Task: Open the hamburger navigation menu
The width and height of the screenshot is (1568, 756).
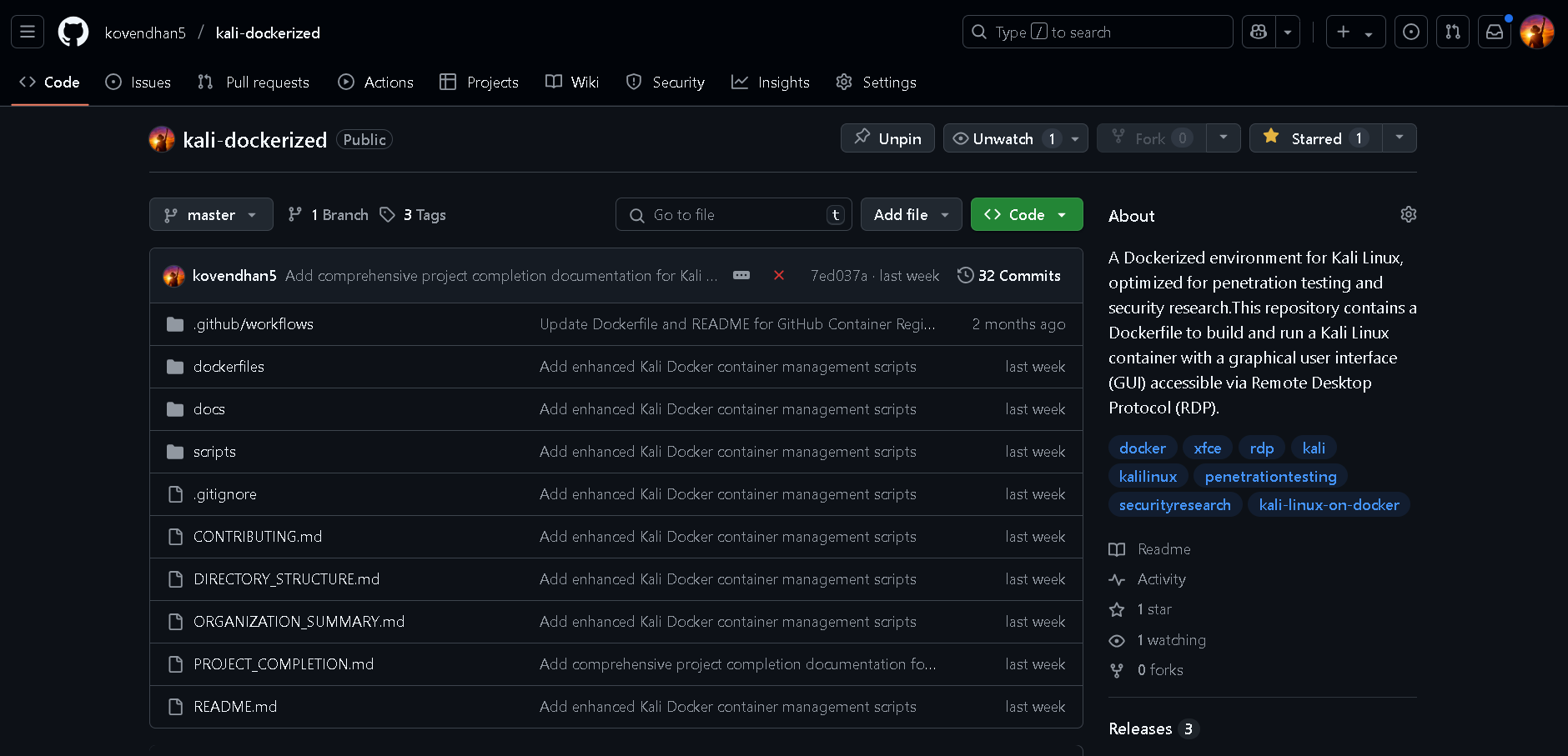Action: [28, 33]
